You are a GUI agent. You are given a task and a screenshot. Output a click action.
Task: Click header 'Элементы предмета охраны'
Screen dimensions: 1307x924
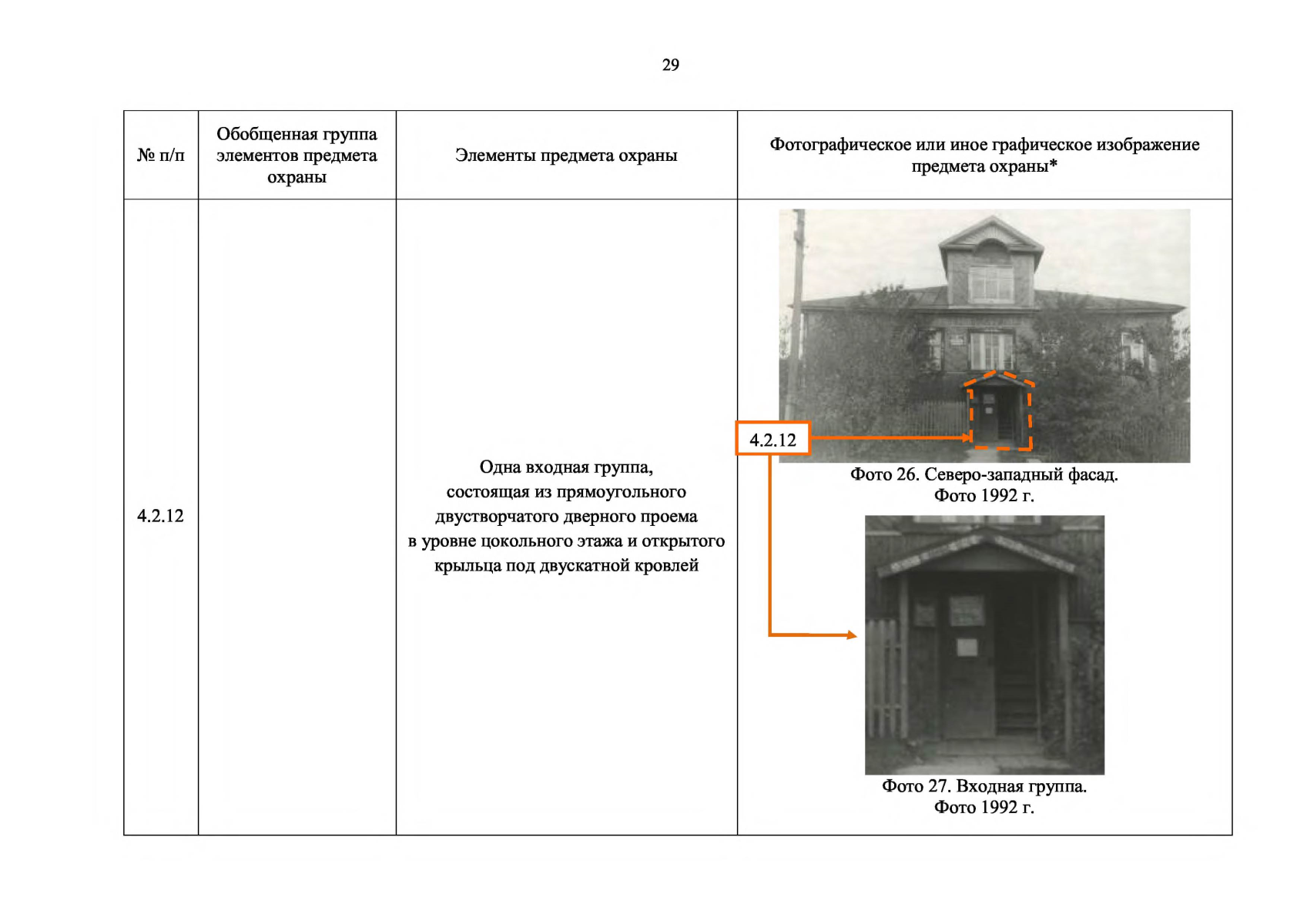pos(566,156)
